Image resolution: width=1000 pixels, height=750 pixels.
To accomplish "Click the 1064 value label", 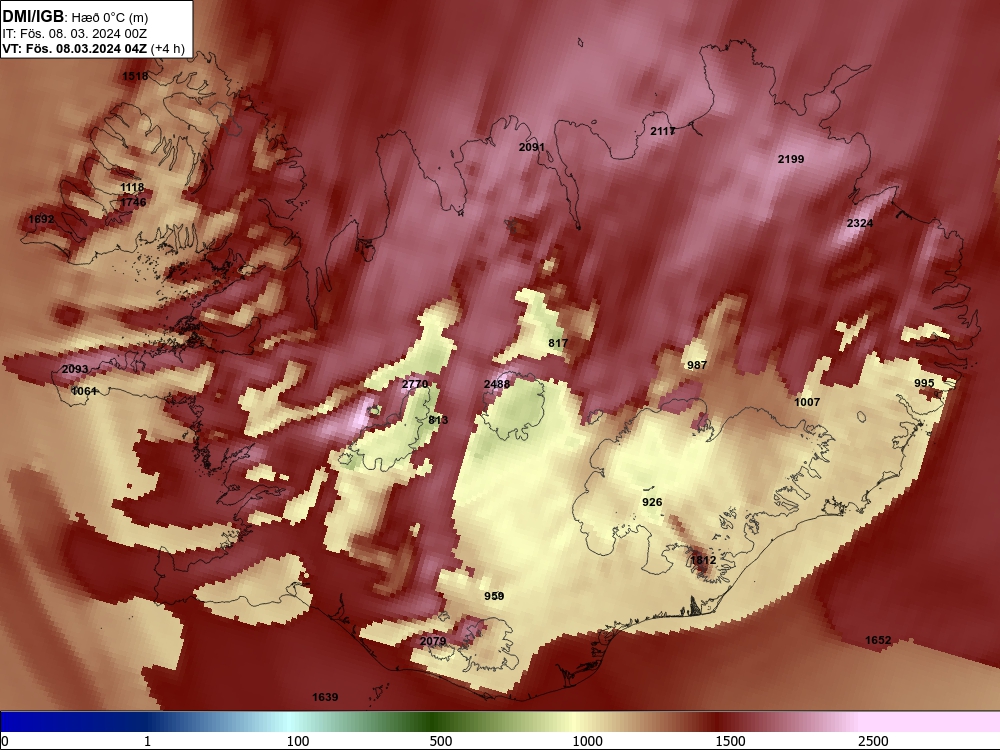I will click(84, 391).
